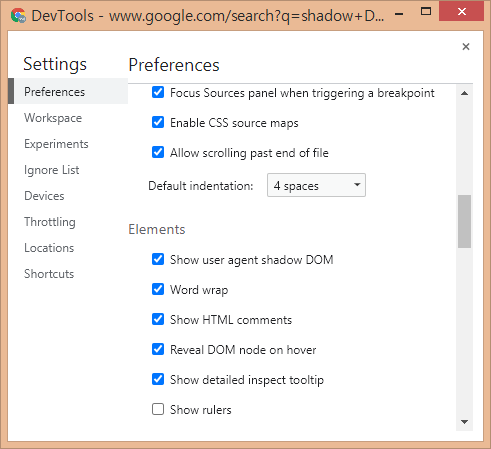Uncheck Show detailed inspect tooltip
Viewport: 491px width, 449px height.
[x=158, y=379]
